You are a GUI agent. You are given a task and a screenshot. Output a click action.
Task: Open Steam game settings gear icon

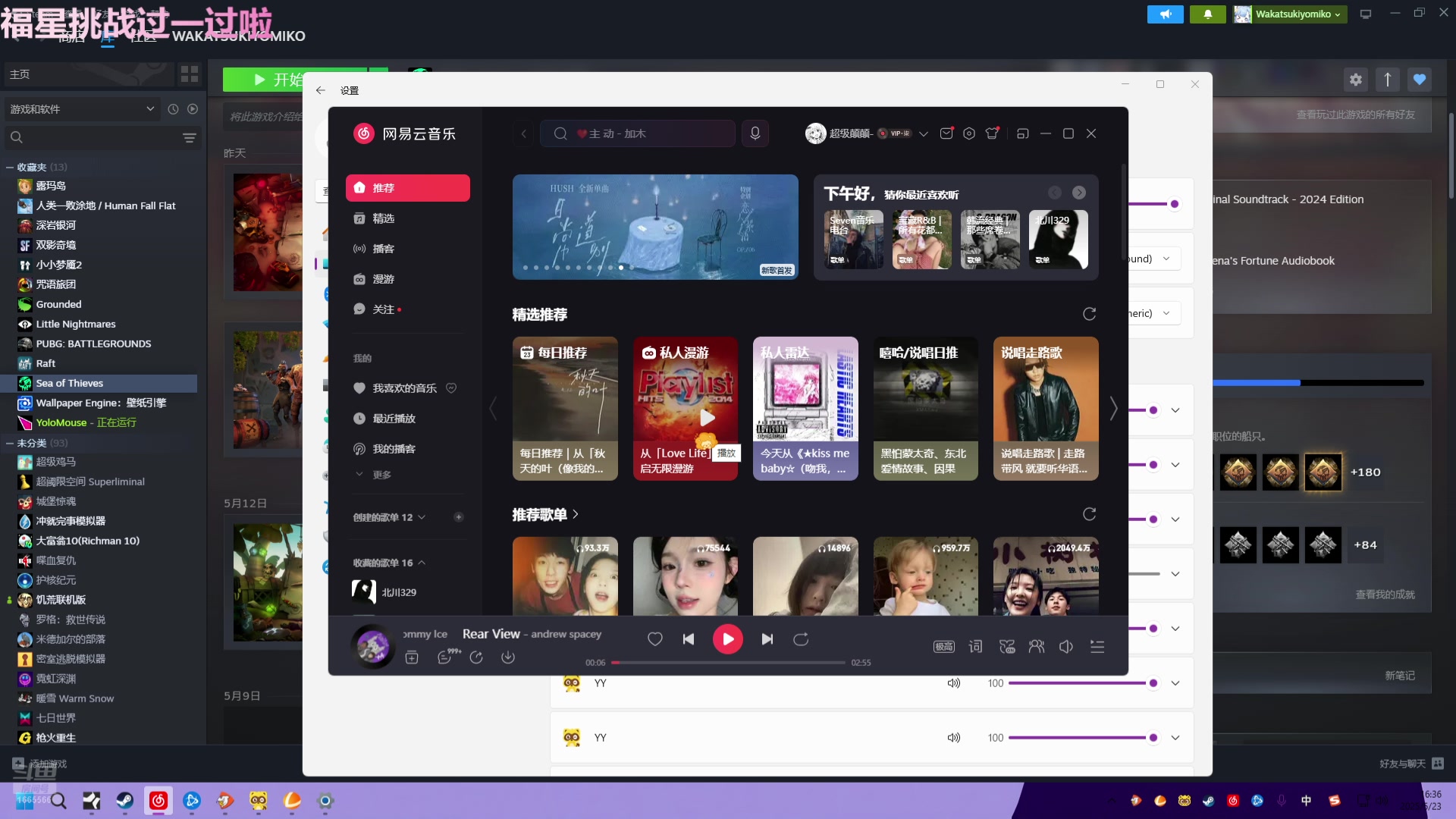tap(1356, 79)
